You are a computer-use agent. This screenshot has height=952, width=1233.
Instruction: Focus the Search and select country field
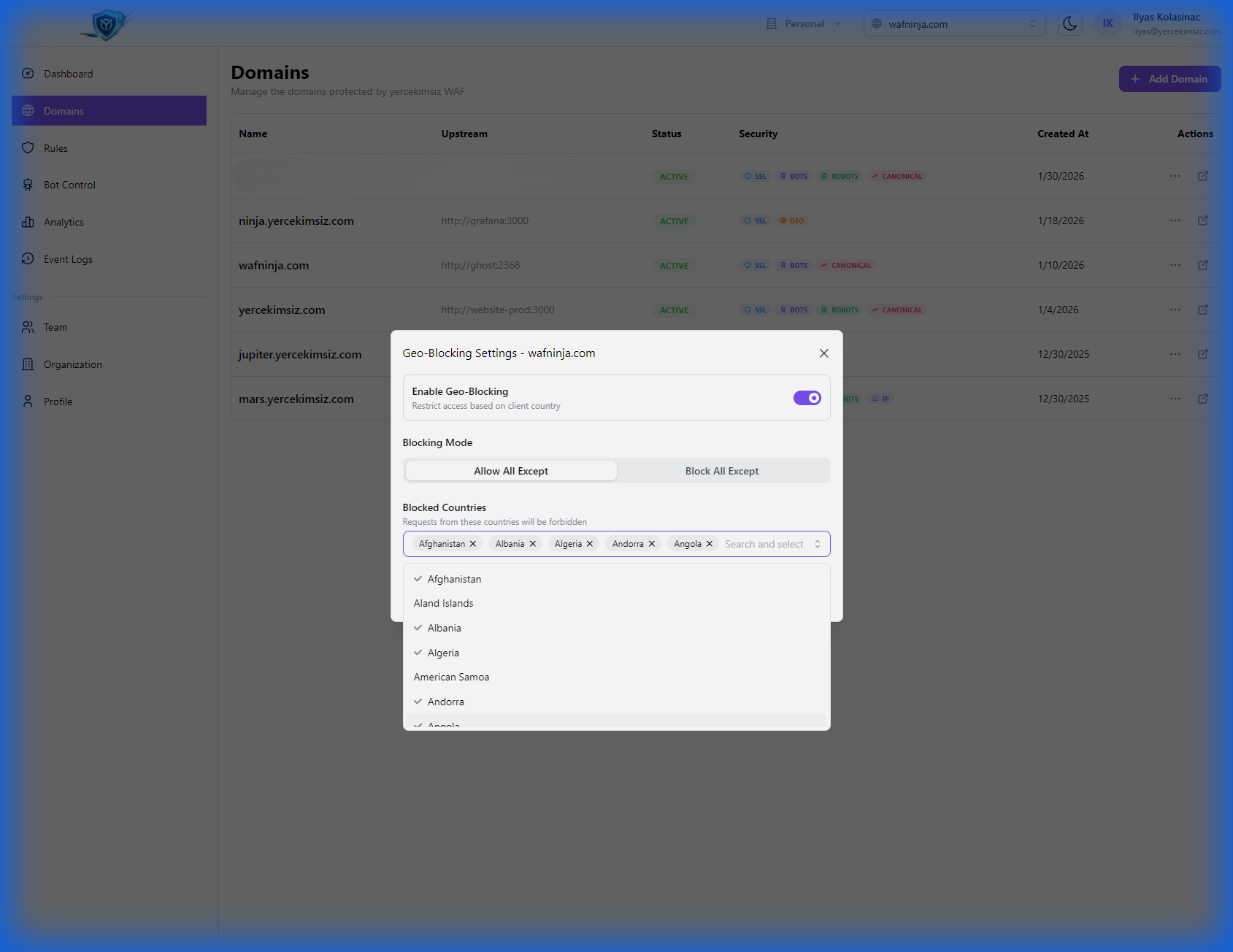pyautogui.click(x=764, y=544)
